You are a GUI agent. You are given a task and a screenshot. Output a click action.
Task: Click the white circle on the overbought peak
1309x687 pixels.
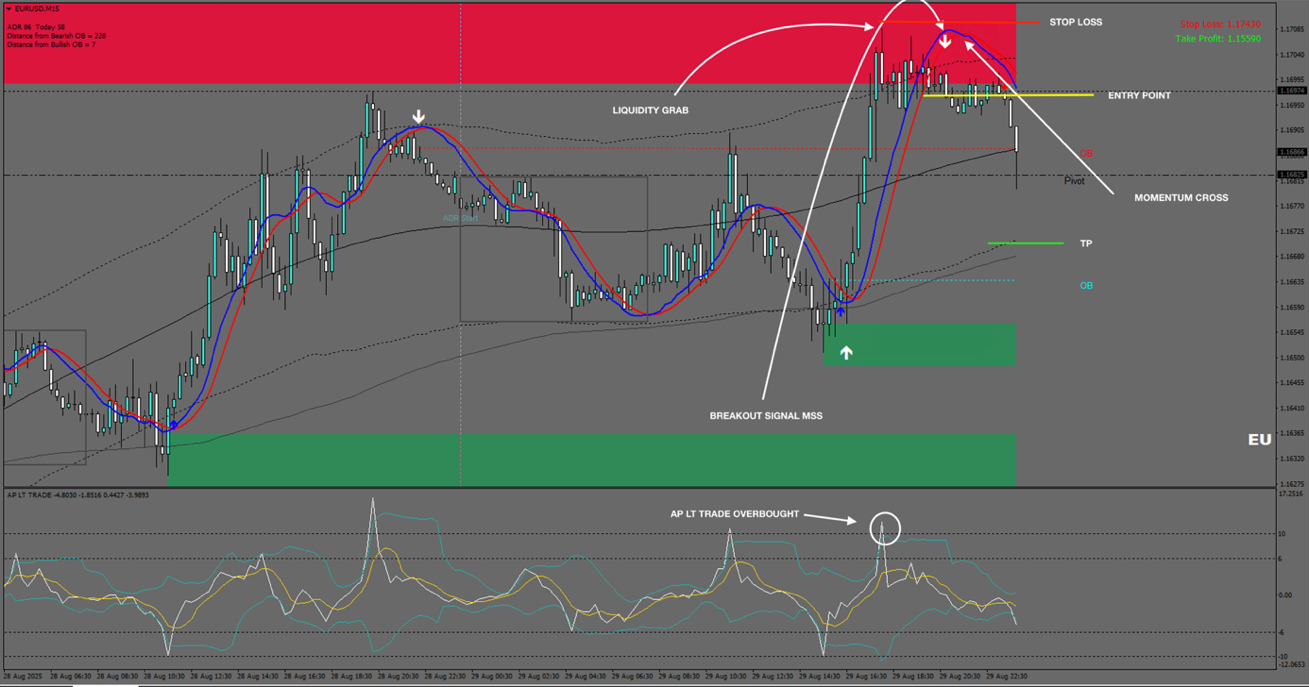point(885,527)
